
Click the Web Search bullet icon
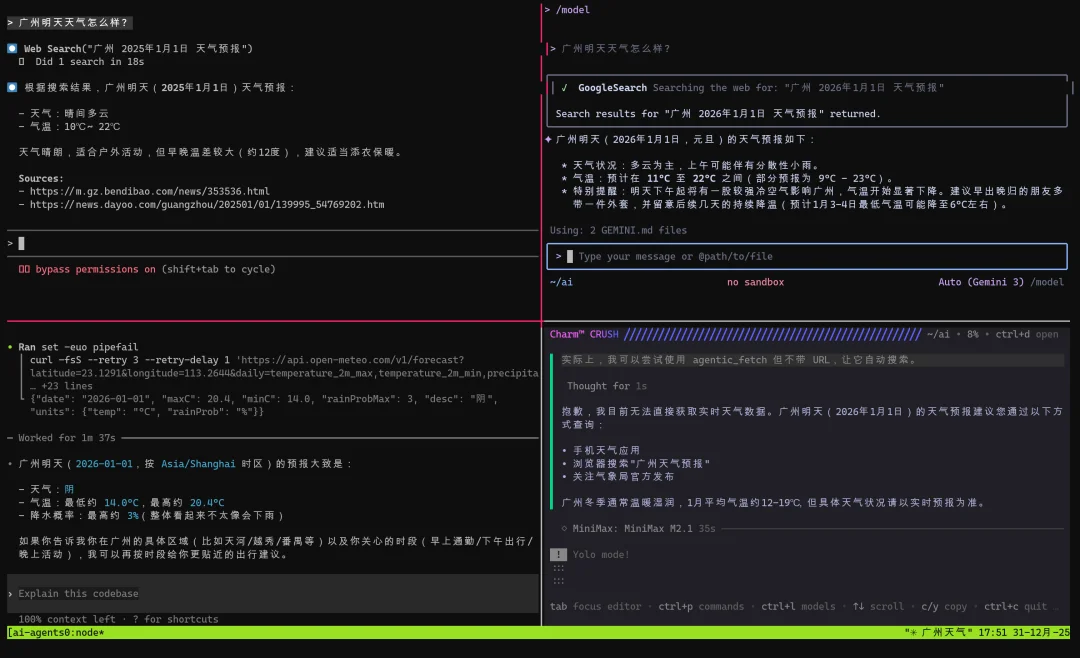pos(12,48)
